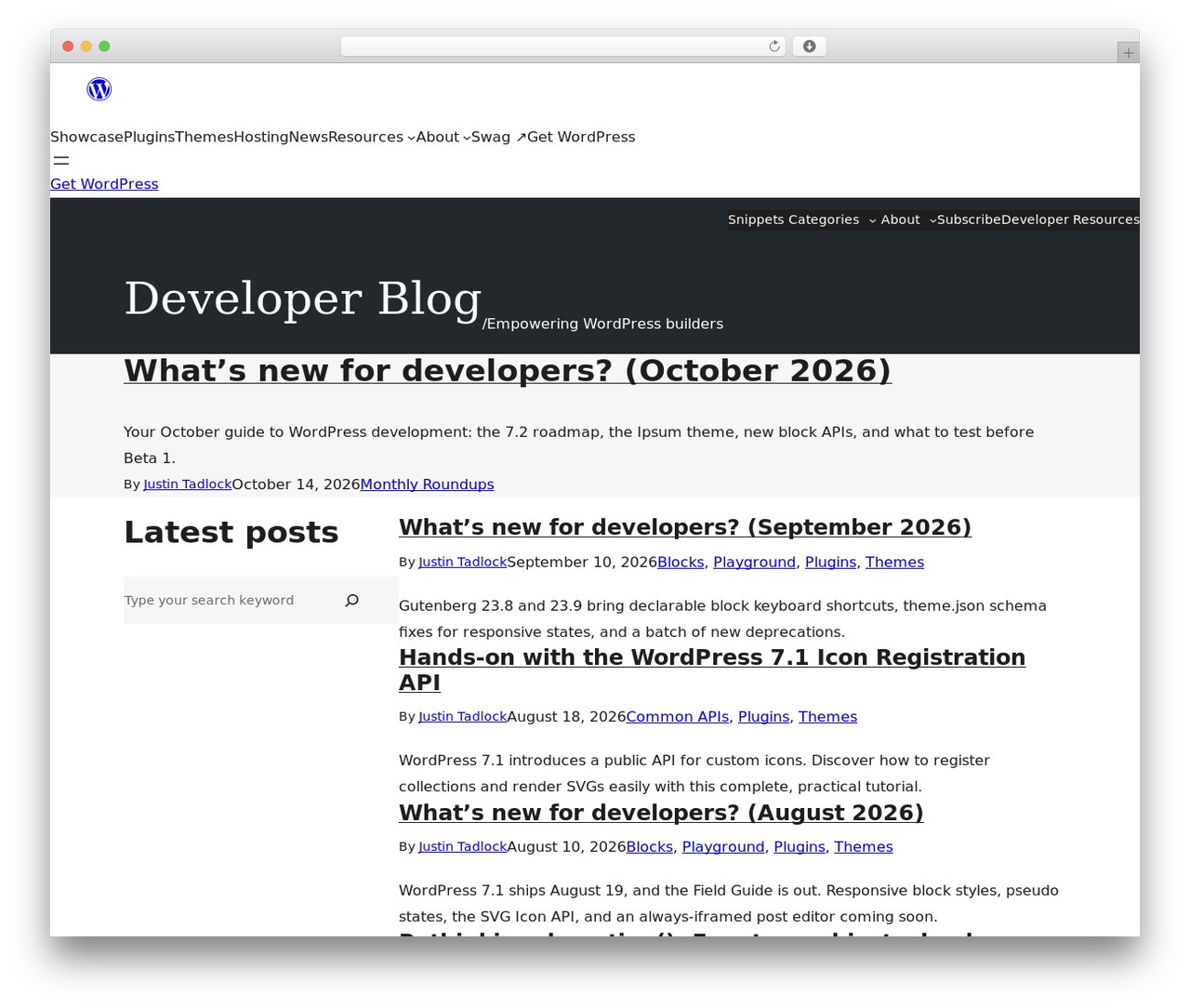Open the Swag external link
The height and width of the screenshot is (1008, 1190).
[x=498, y=137]
